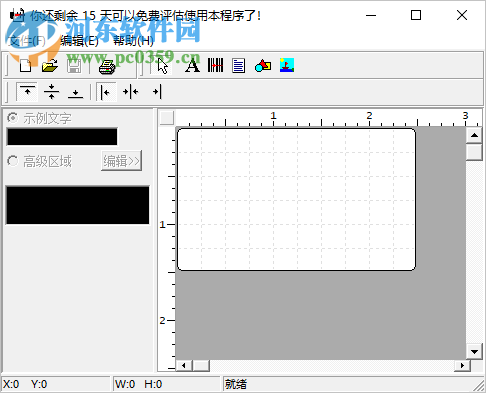Open the 帮助(H) menu
Screen dimensions: 486x393
click(133, 41)
